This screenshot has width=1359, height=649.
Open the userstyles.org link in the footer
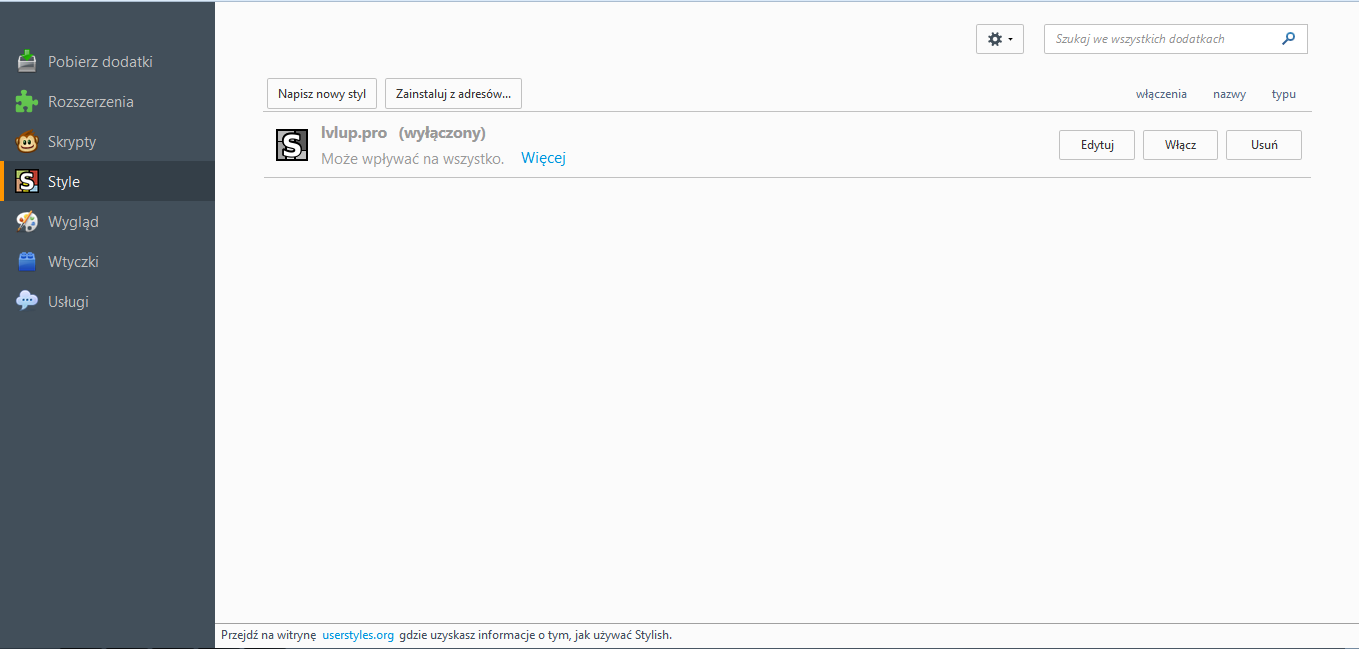coord(358,635)
